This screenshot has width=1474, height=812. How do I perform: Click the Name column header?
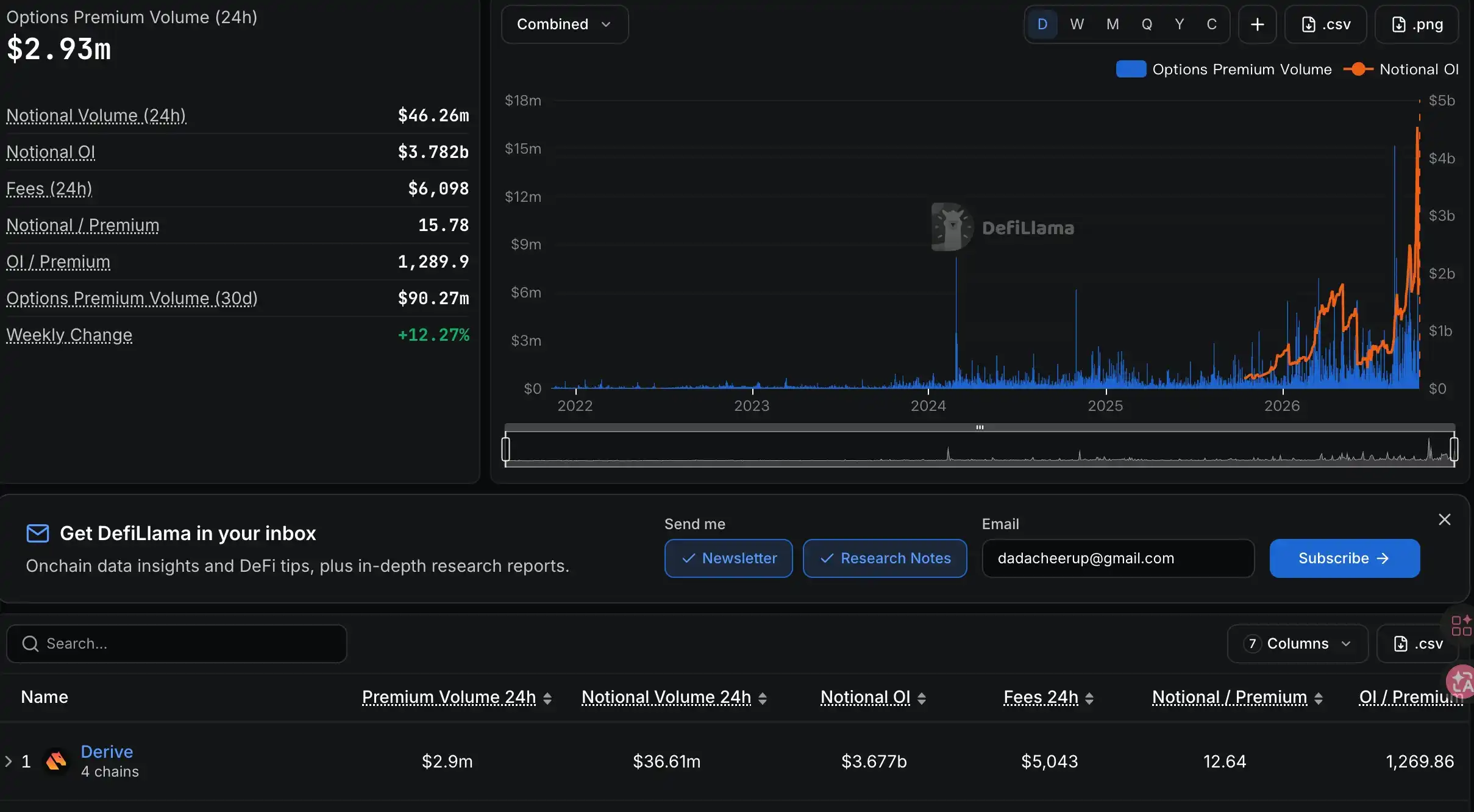pos(45,697)
